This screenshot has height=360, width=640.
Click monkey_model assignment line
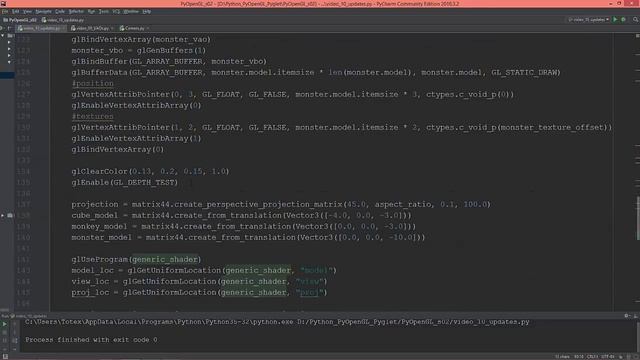click(x=244, y=227)
